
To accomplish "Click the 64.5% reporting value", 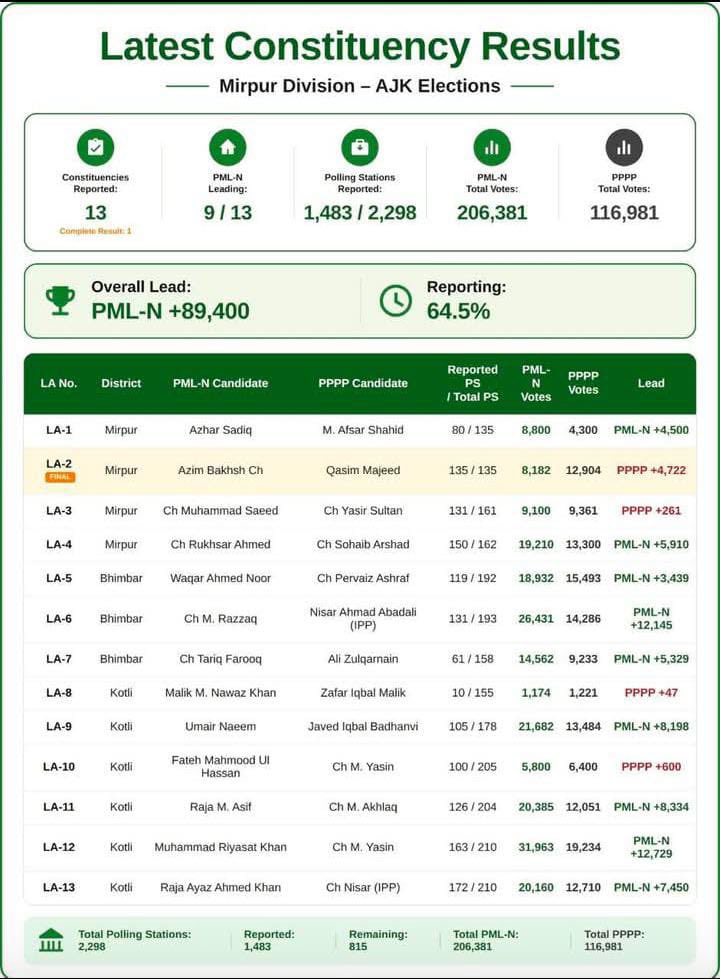I will pyautogui.click(x=458, y=311).
